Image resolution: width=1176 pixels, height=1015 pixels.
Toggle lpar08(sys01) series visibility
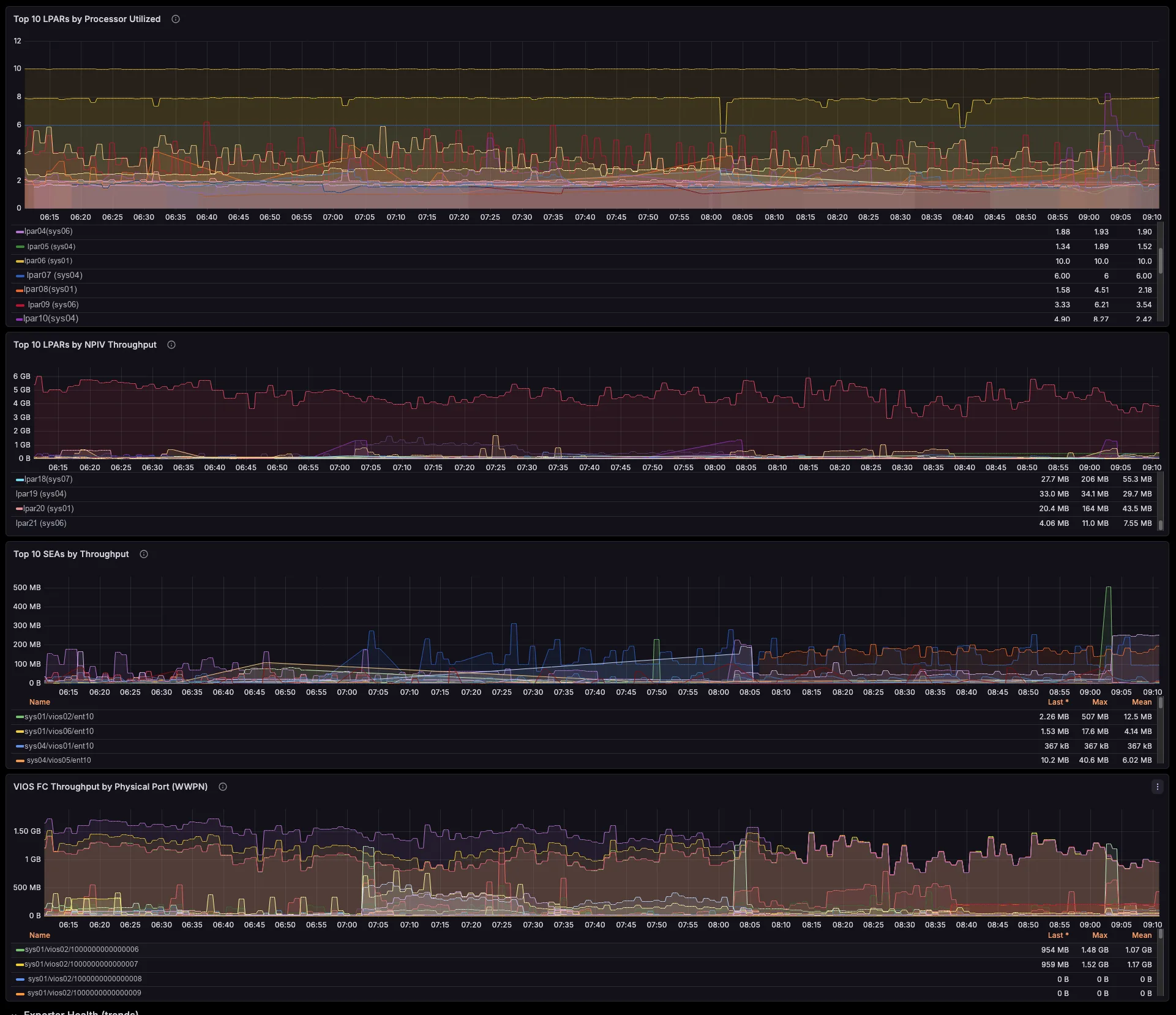pyautogui.click(x=50, y=290)
